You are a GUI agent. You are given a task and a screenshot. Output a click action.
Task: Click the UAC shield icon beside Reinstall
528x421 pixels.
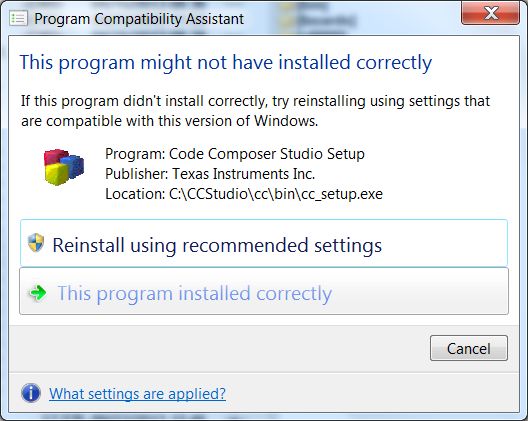coord(36,242)
